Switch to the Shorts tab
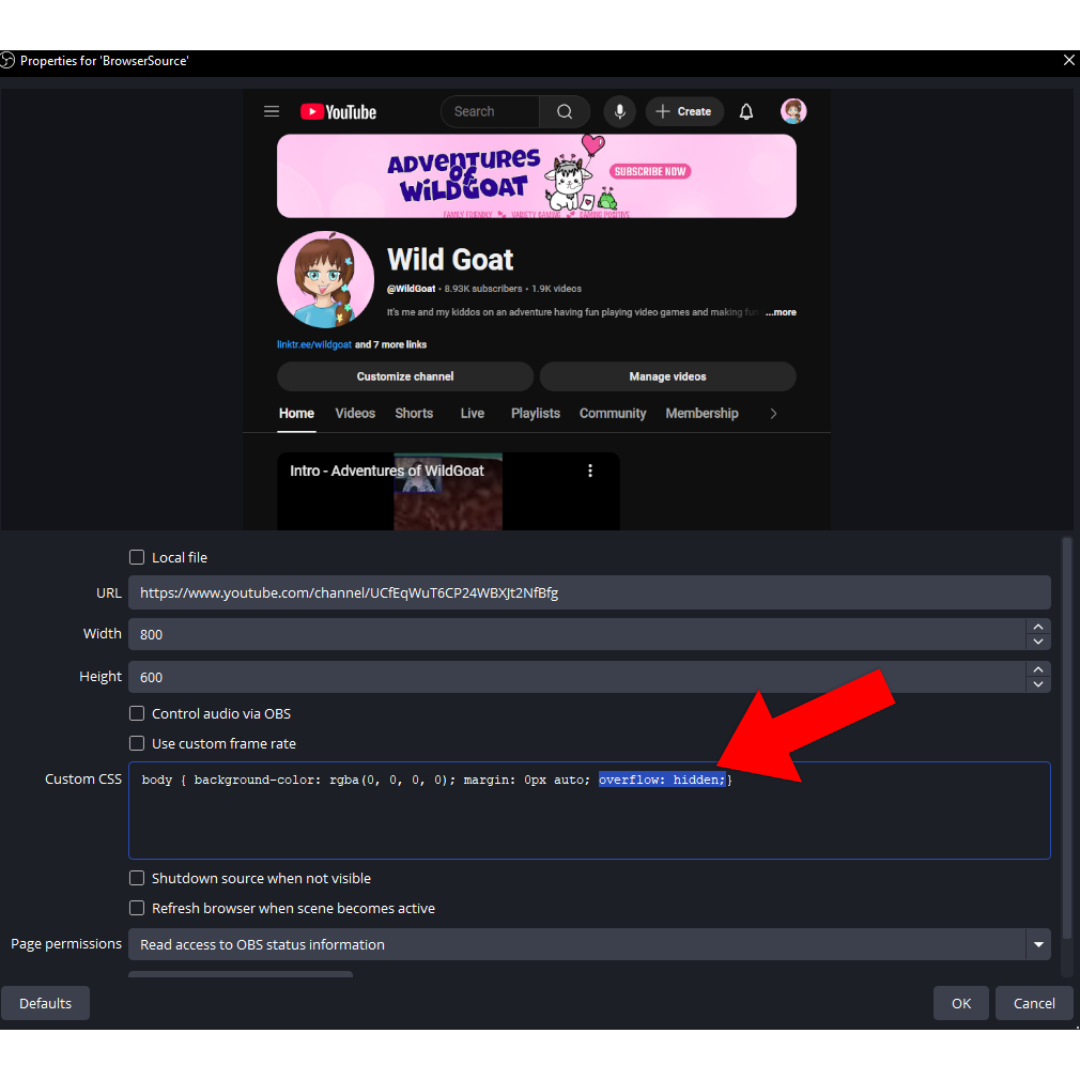The image size is (1080, 1080). (x=413, y=413)
